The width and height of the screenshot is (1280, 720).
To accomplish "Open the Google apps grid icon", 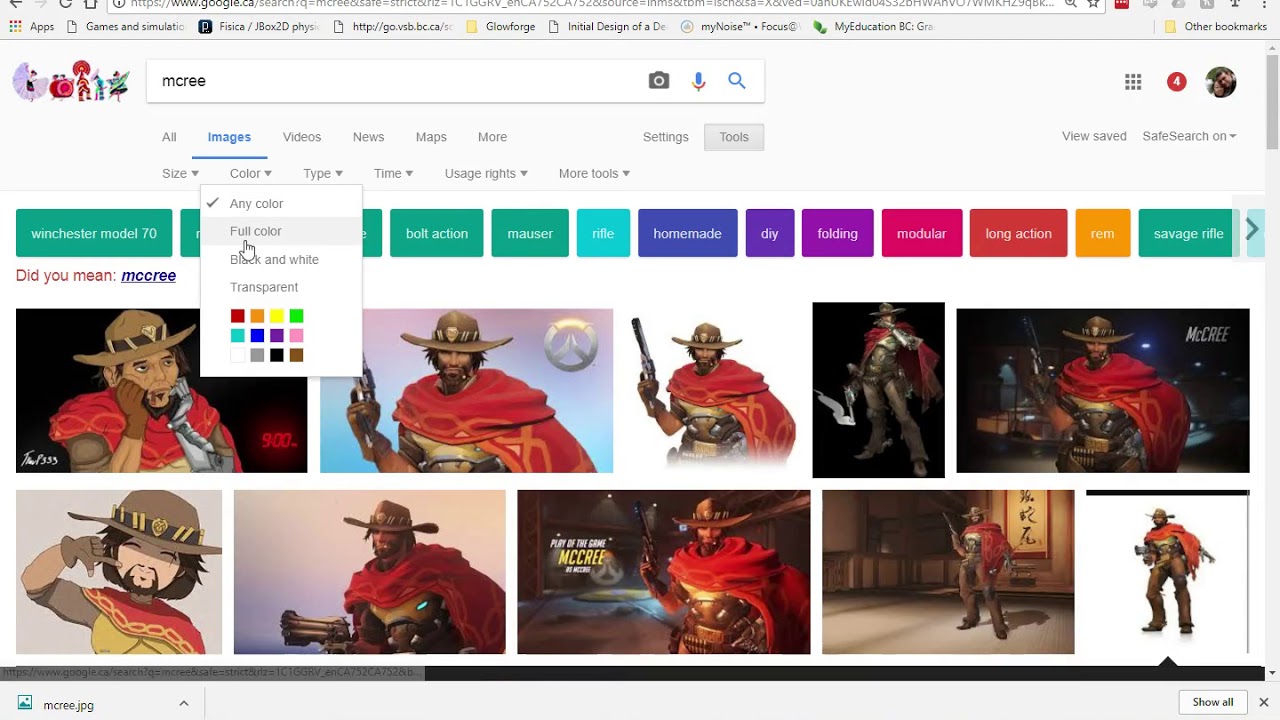I will 1133,82.
